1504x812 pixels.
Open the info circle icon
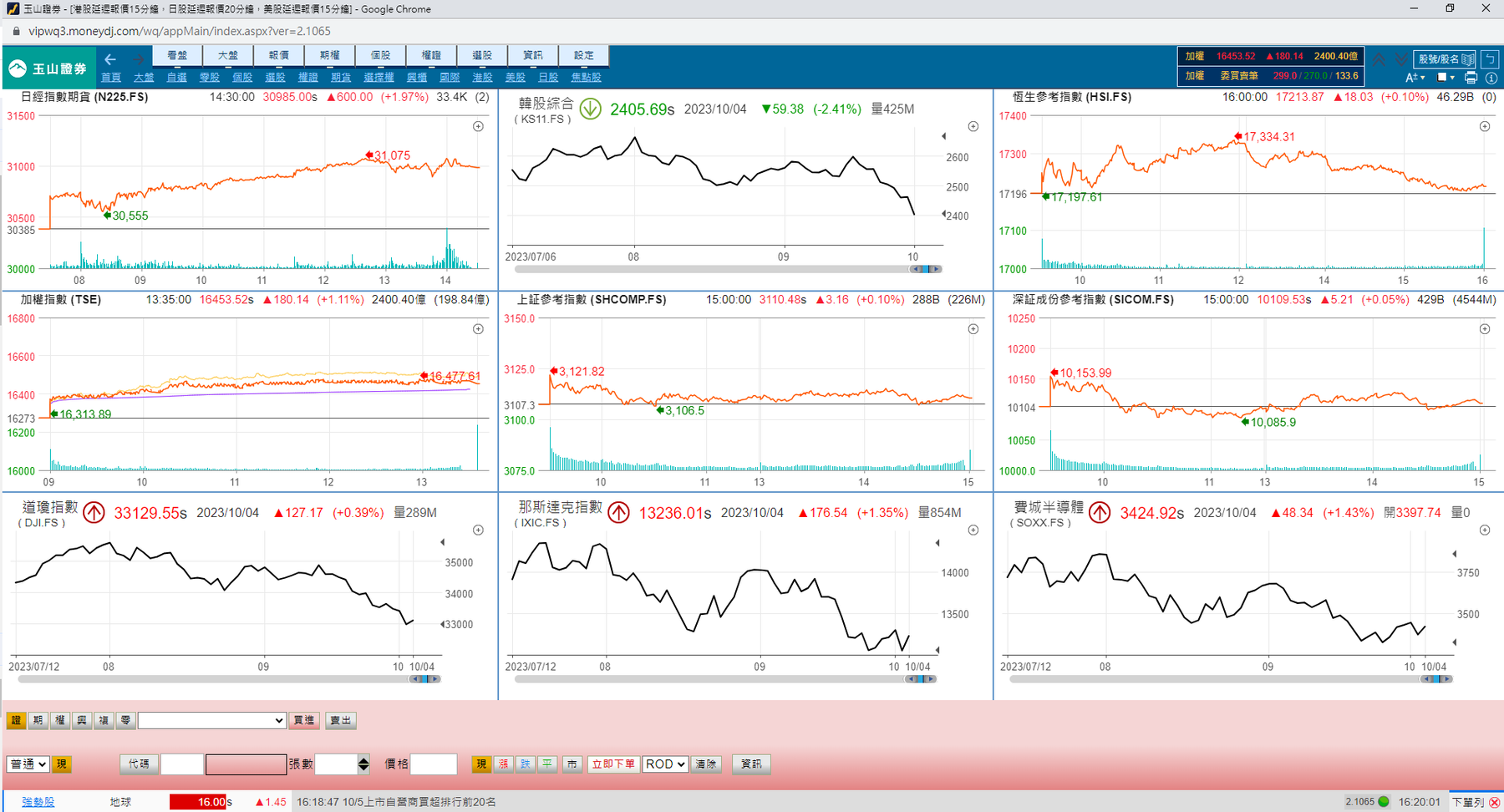click(1491, 78)
